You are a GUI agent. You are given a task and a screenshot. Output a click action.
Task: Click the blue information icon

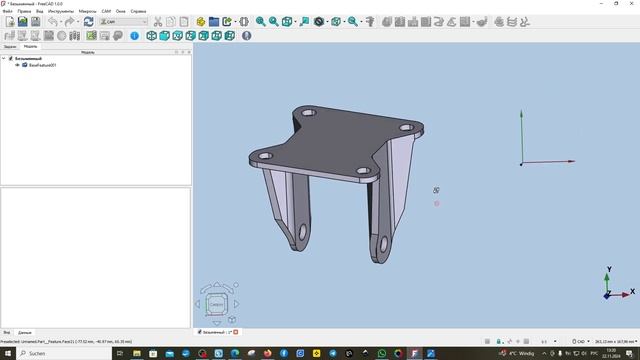pos(134,36)
